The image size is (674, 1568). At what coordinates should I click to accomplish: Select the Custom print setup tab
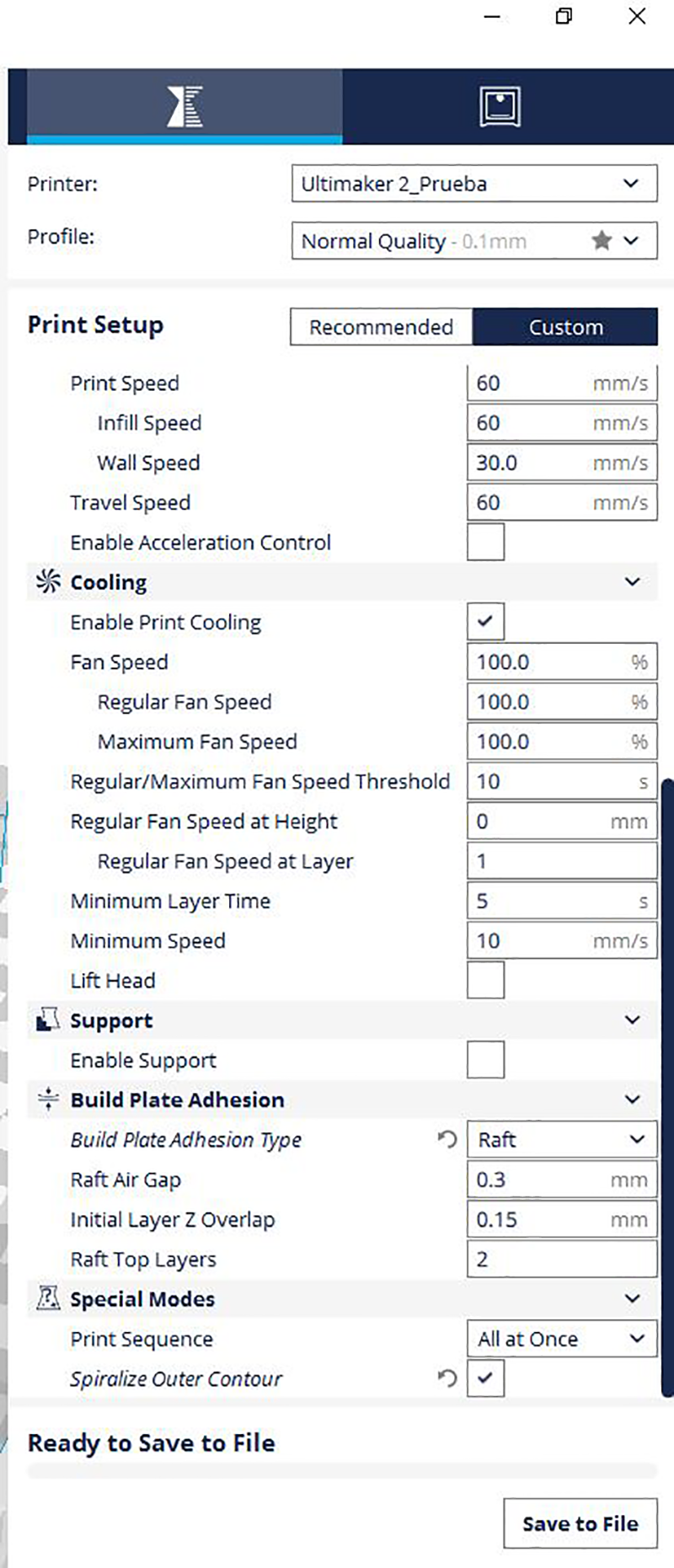pos(565,327)
